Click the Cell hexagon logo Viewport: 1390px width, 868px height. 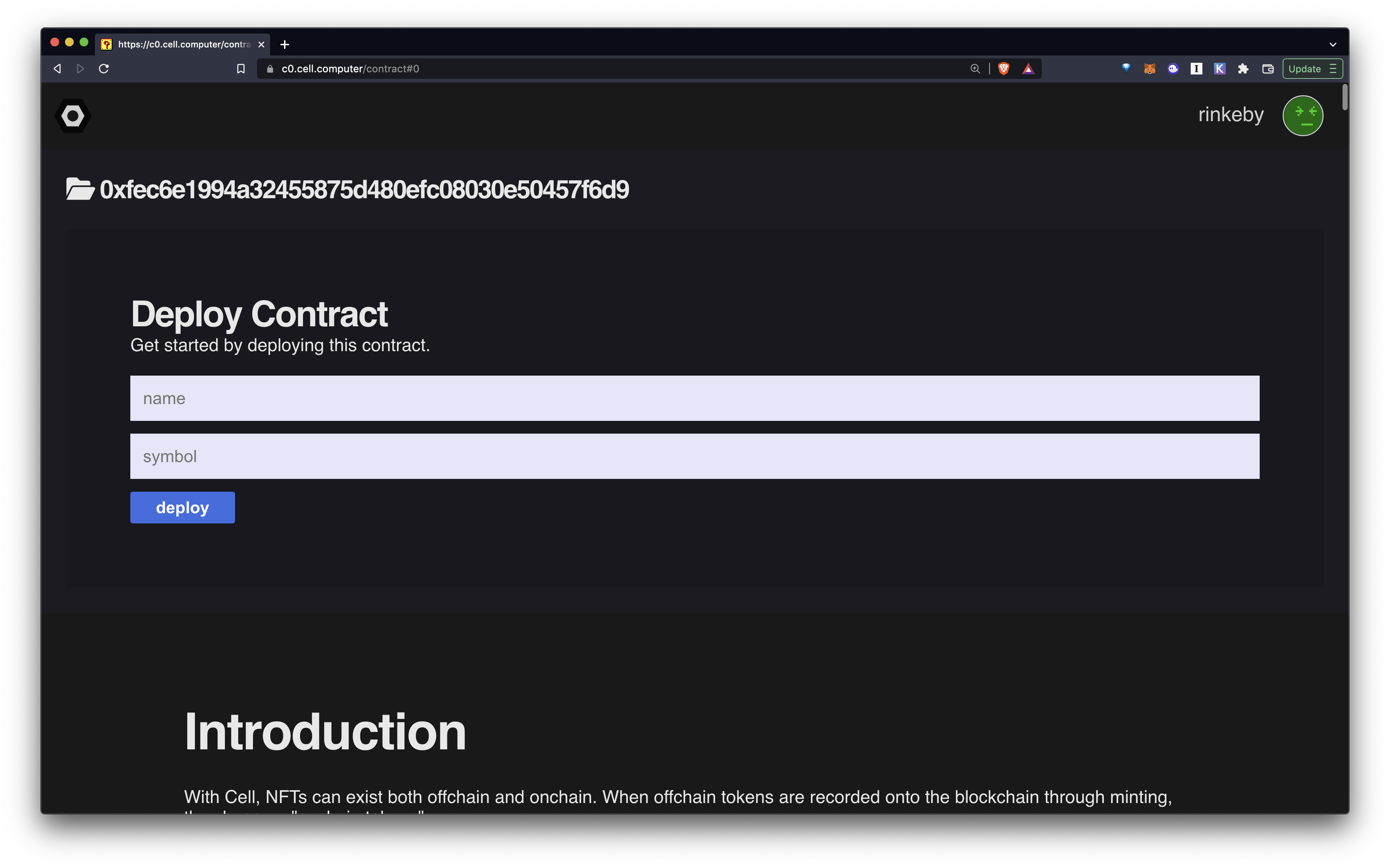pyautogui.click(x=73, y=116)
